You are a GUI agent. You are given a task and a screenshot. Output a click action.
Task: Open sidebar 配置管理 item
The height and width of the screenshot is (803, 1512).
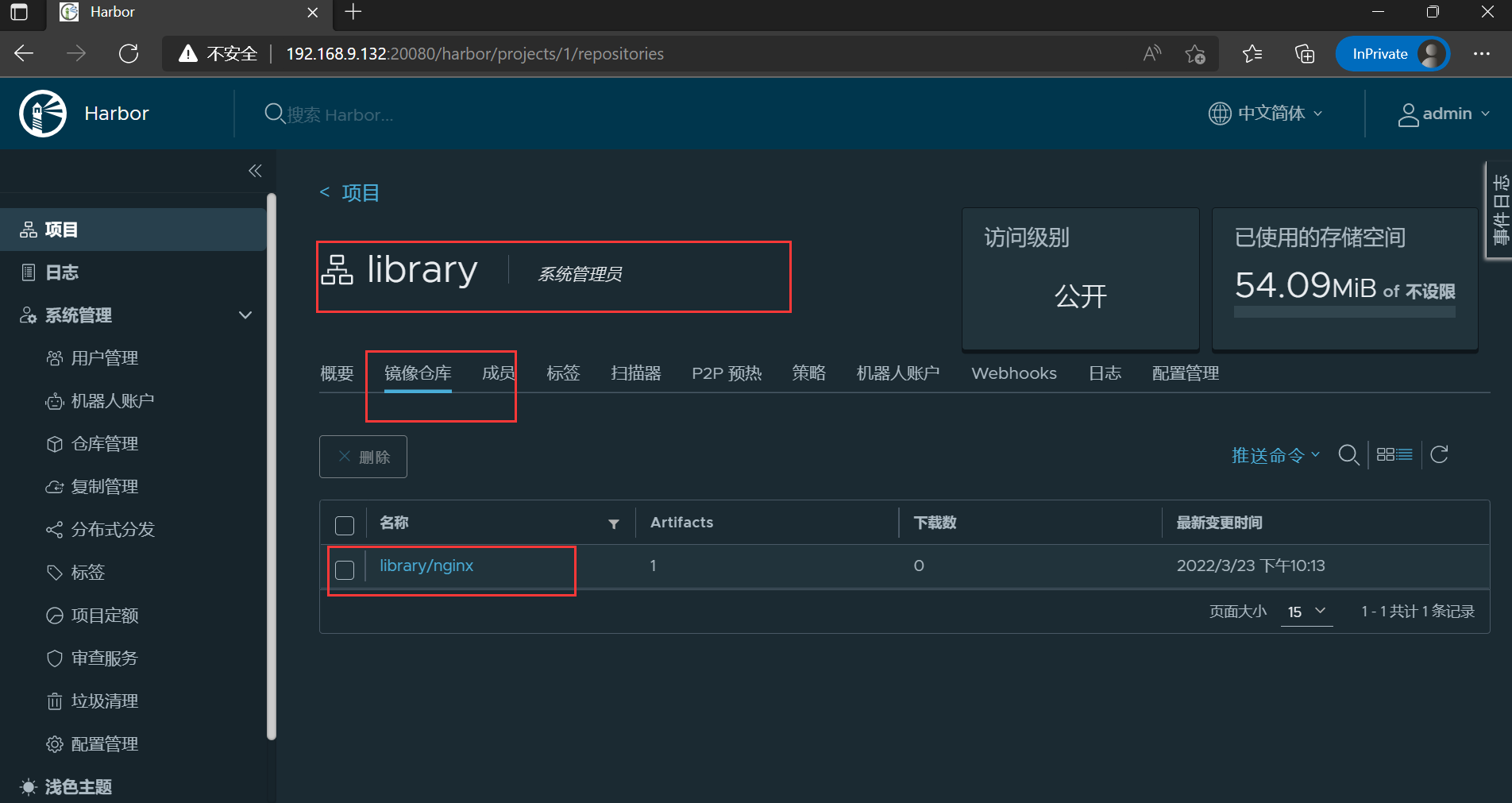(104, 744)
